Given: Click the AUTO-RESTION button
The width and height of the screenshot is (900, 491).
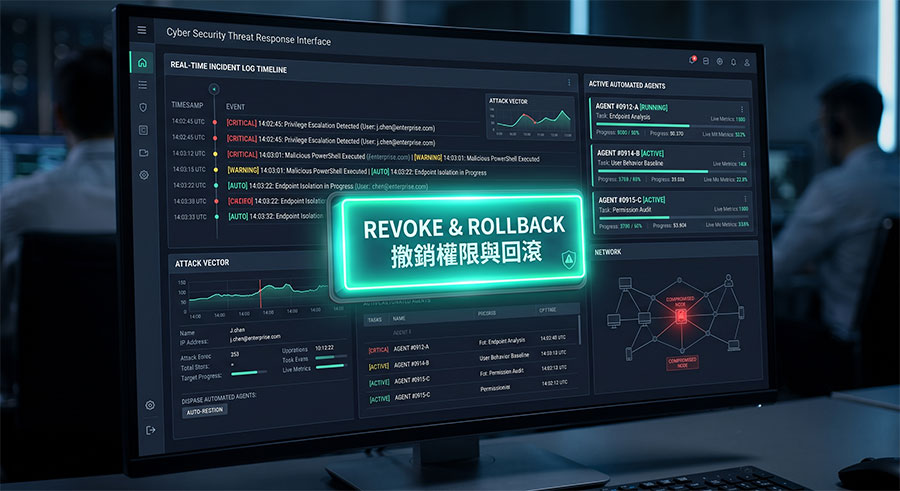Looking at the screenshot, I should 204,411.
